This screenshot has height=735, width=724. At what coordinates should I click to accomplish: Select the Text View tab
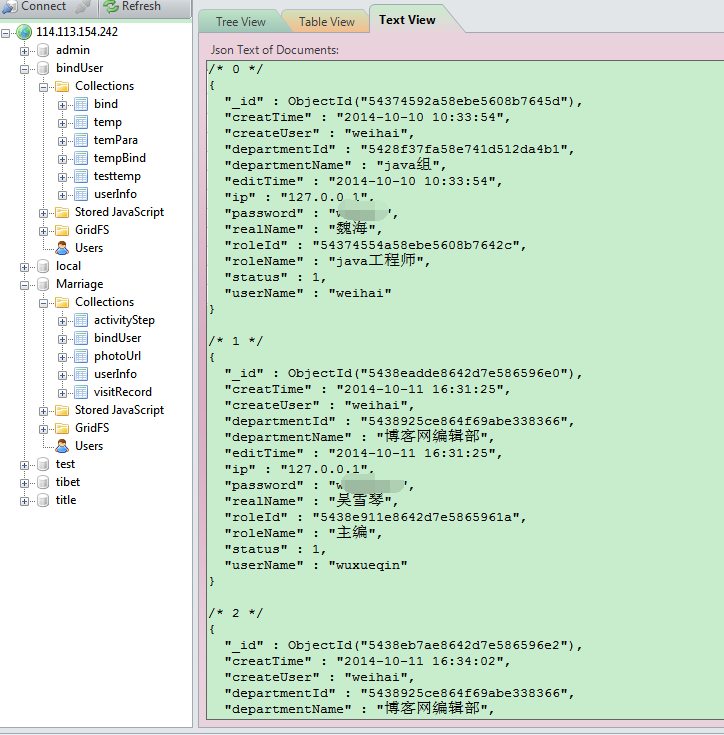pos(407,20)
